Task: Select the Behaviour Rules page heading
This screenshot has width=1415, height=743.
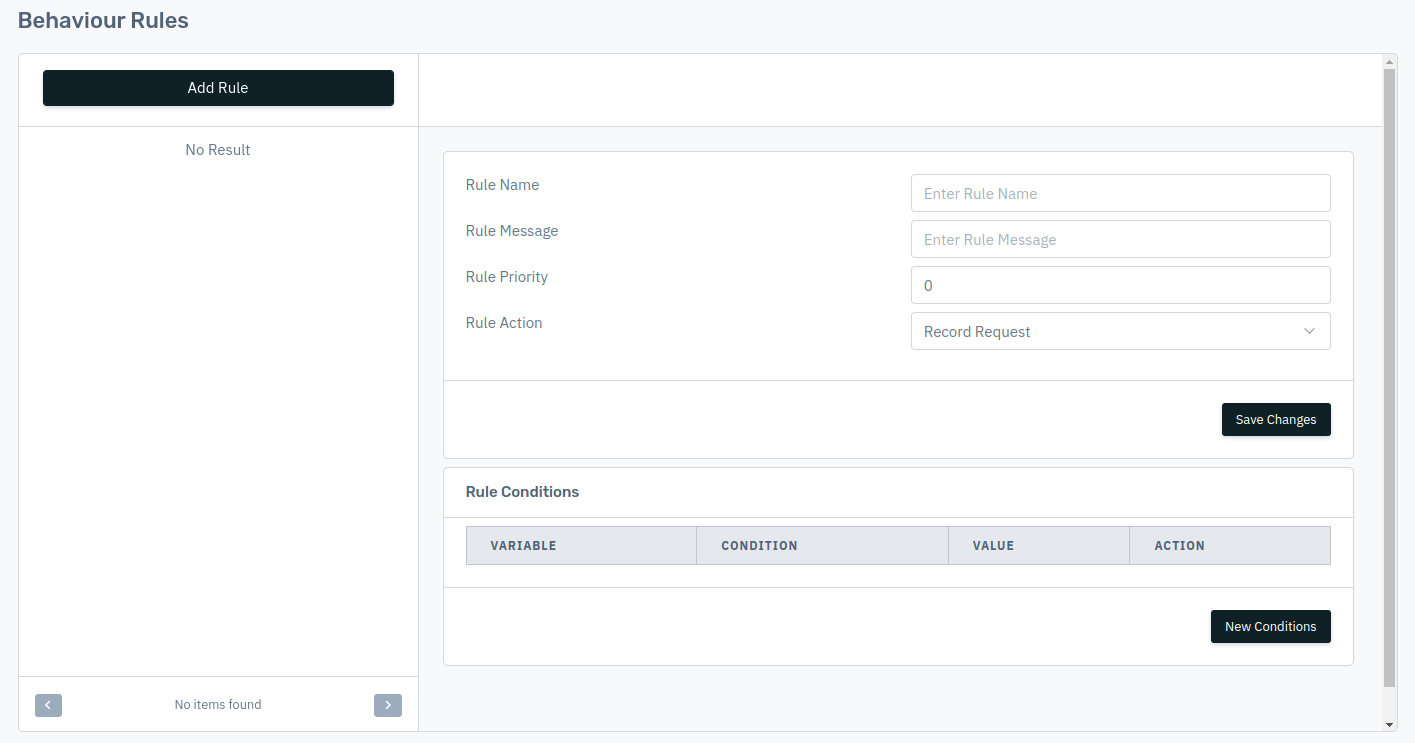Action: click(103, 20)
